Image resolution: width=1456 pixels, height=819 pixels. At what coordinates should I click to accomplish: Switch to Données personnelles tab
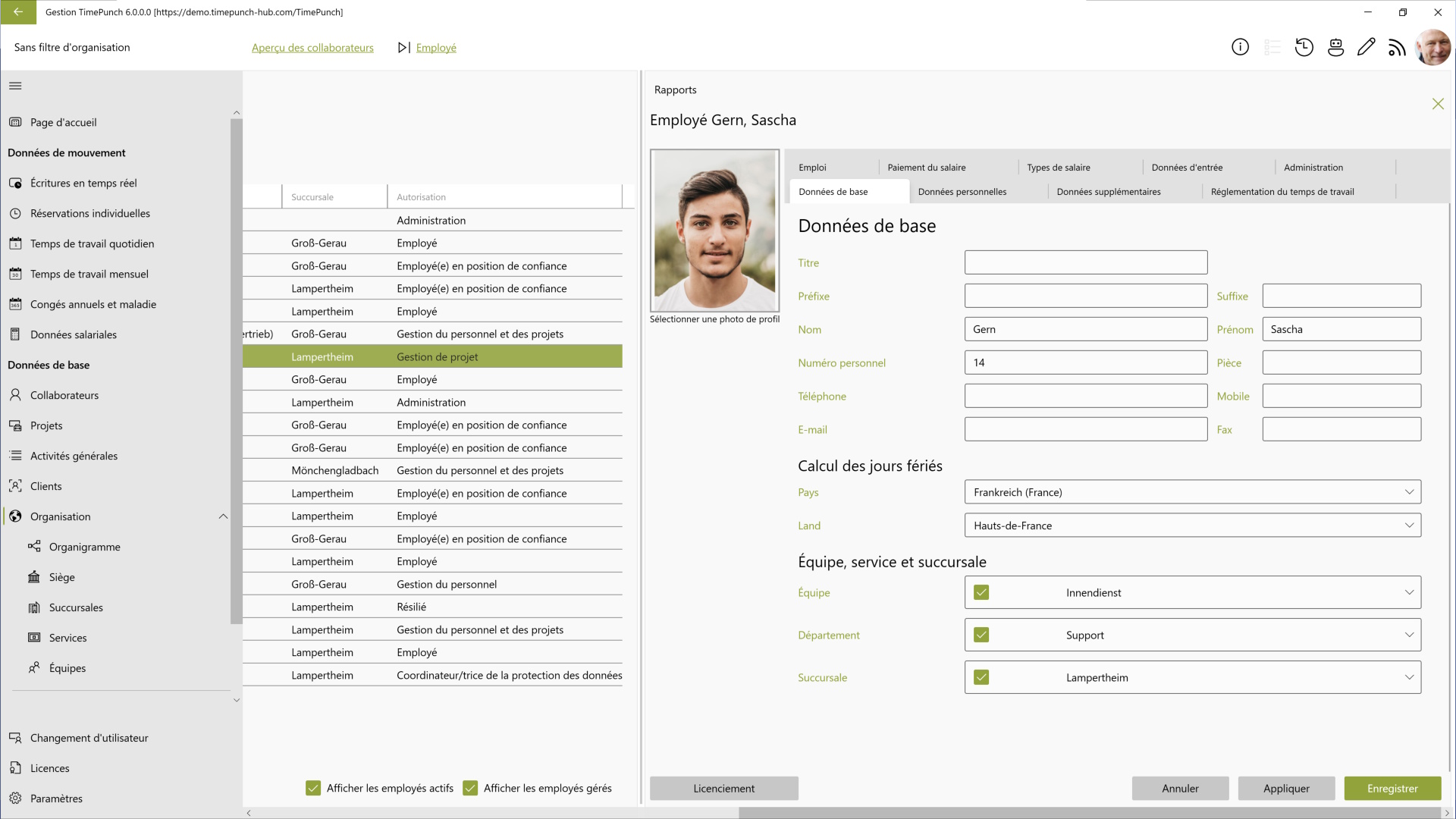coord(962,192)
